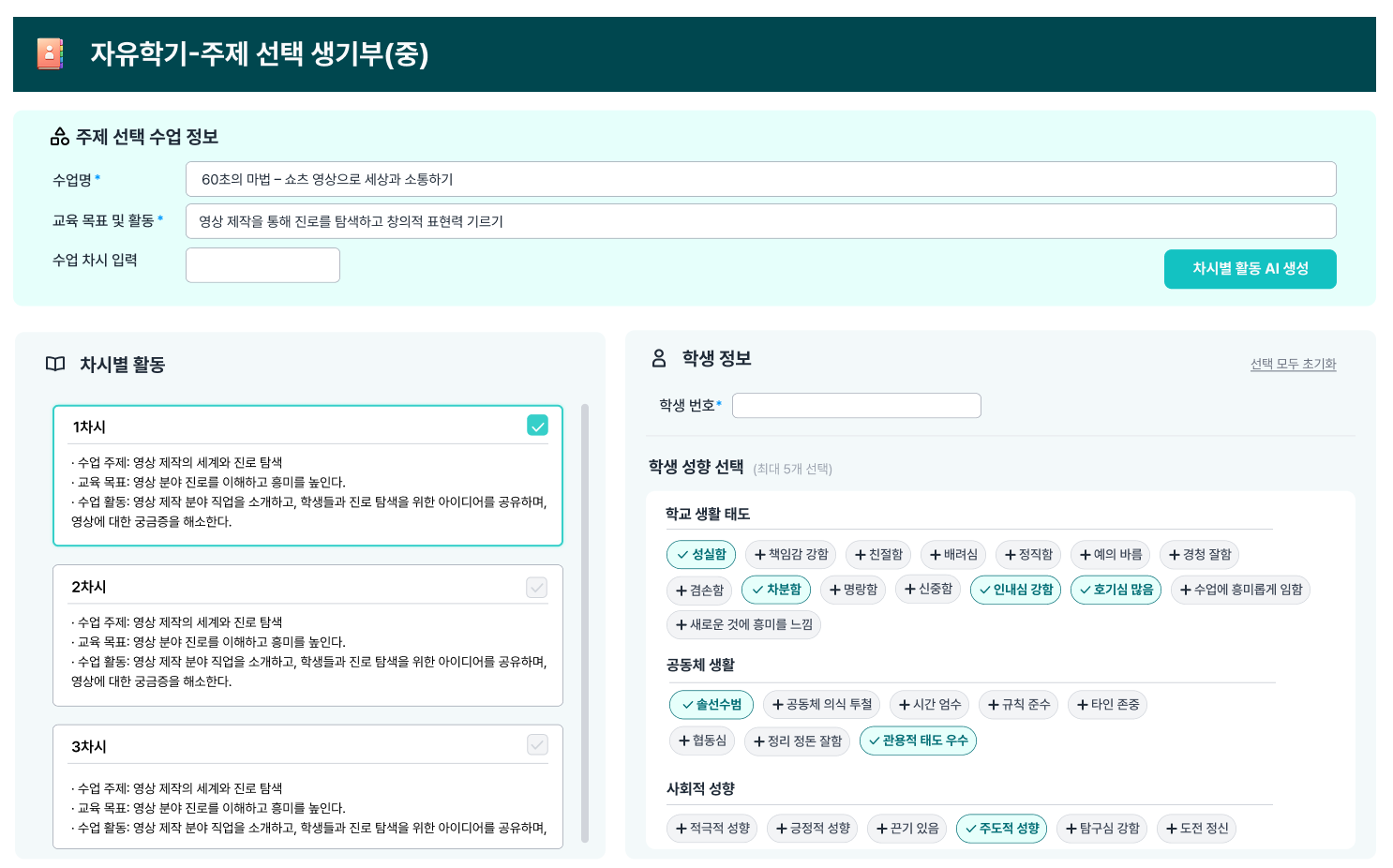Click the 차시별 활동 list scrollbar
Image resolution: width=1393 pixels, height=868 pixels.
coord(585,623)
